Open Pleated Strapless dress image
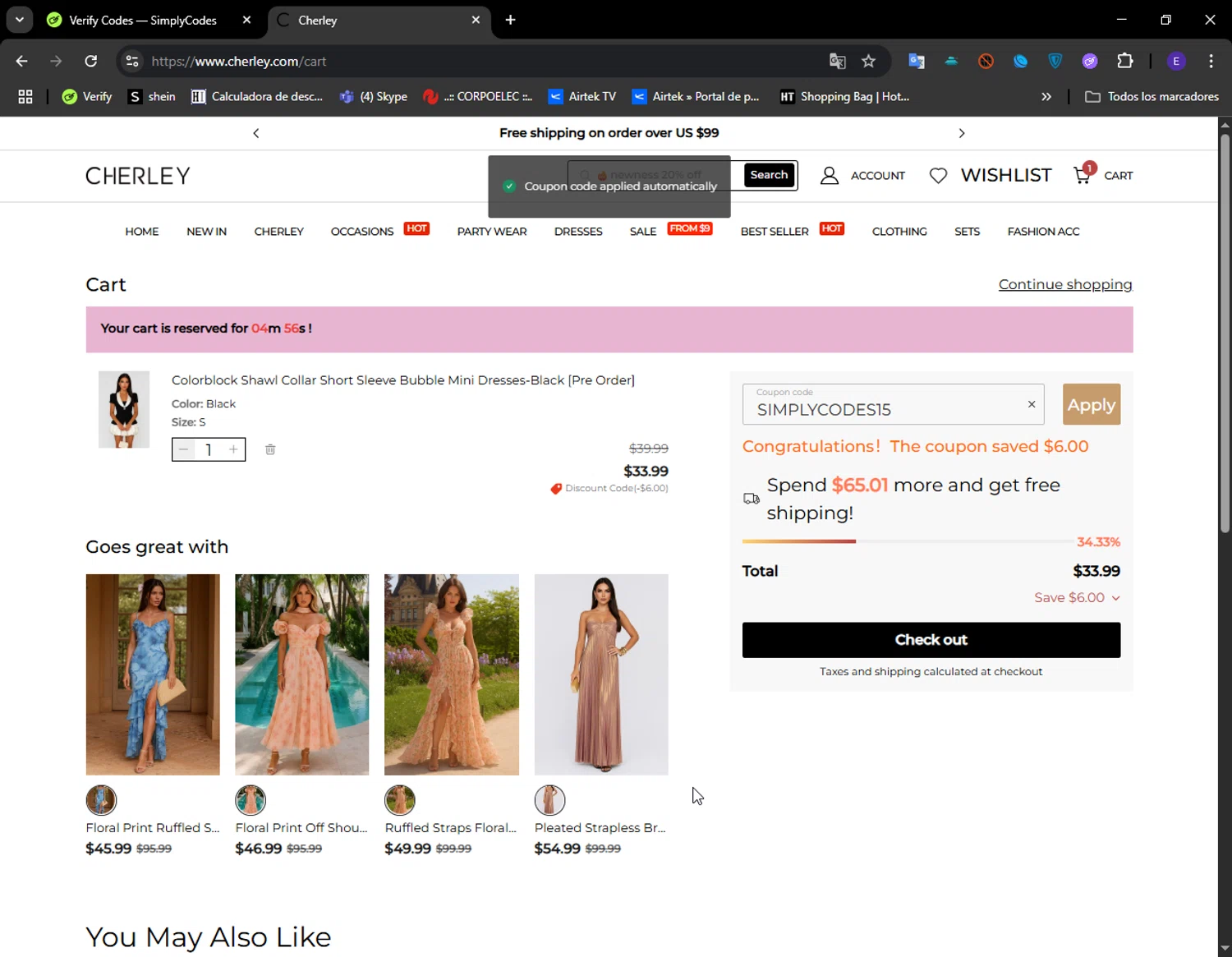This screenshot has width=1232, height=957. point(601,674)
